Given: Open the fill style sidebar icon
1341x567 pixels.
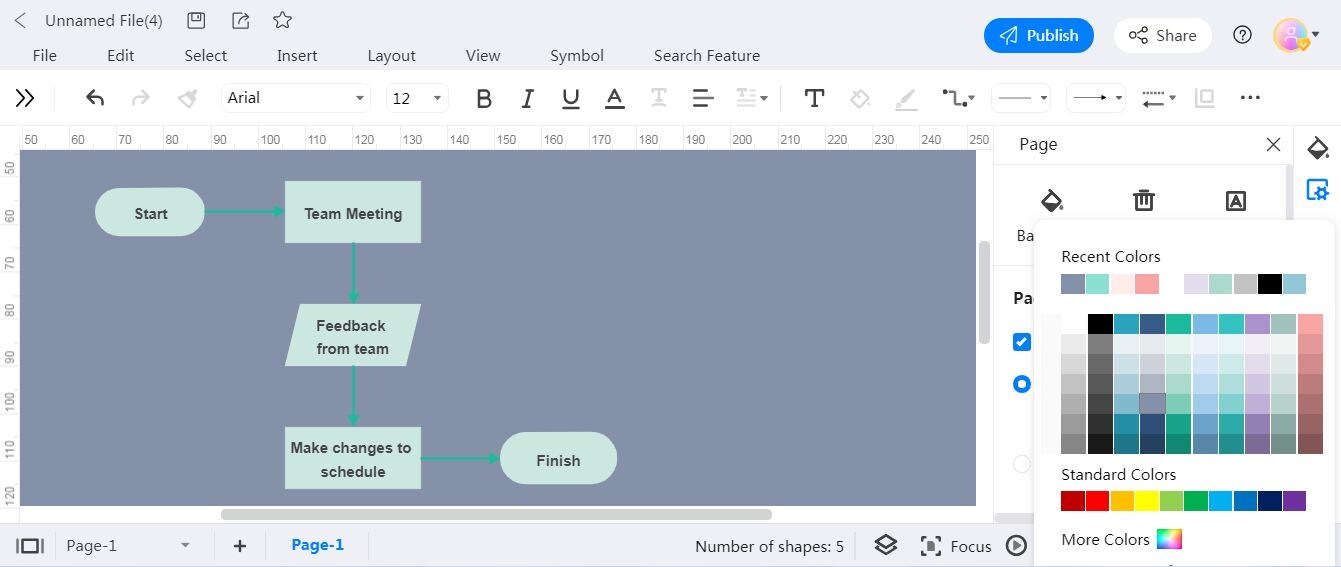Looking at the screenshot, I should pos(1318,150).
